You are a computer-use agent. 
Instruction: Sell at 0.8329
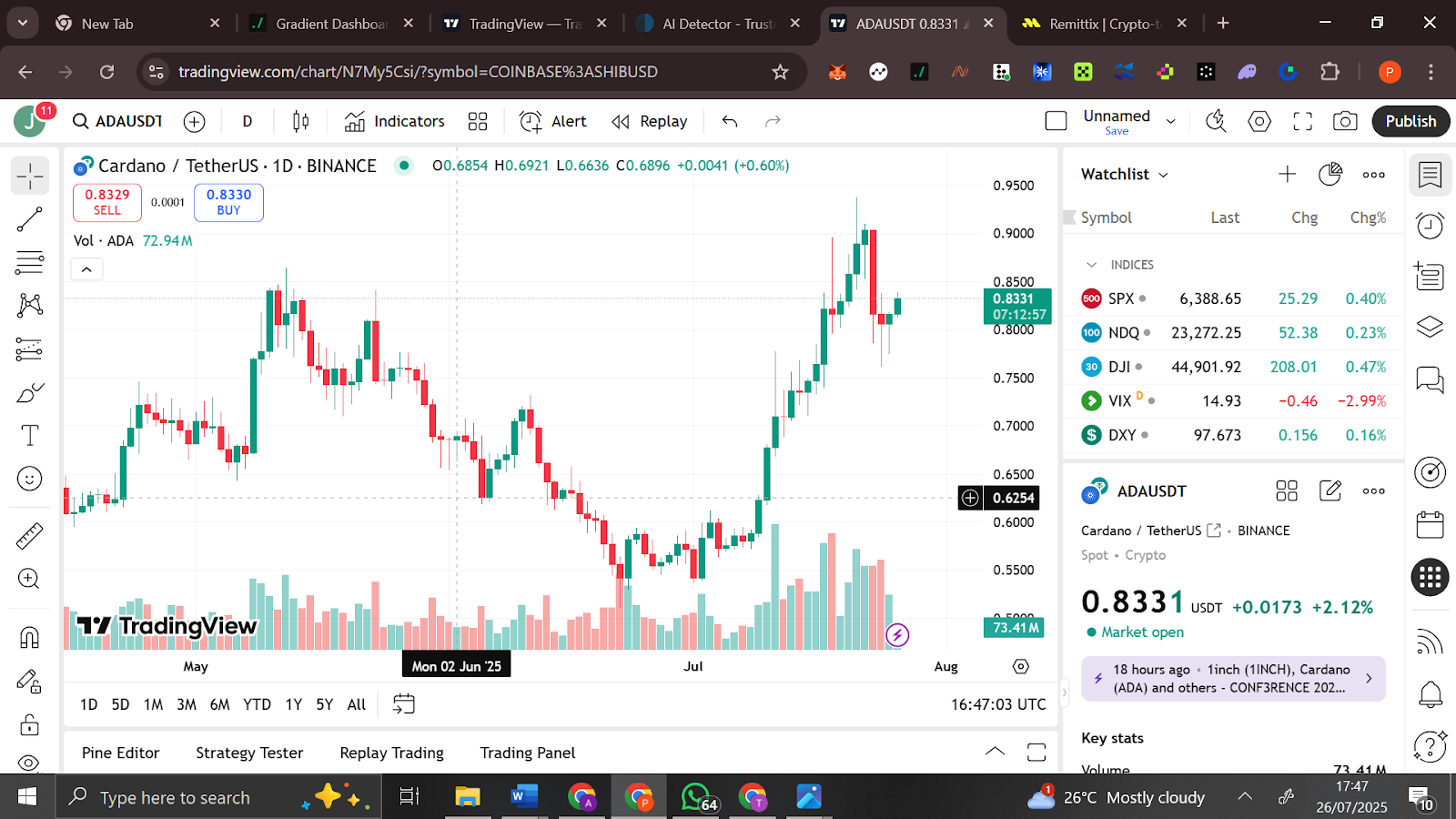point(107,202)
